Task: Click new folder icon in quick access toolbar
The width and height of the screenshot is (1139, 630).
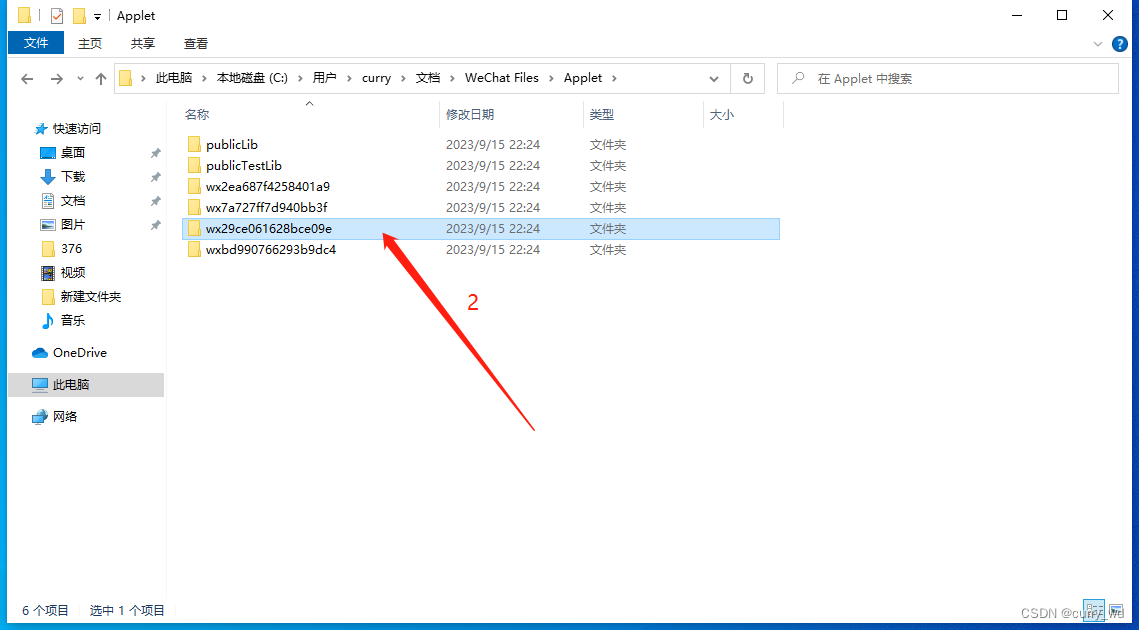Action: [79, 15]
